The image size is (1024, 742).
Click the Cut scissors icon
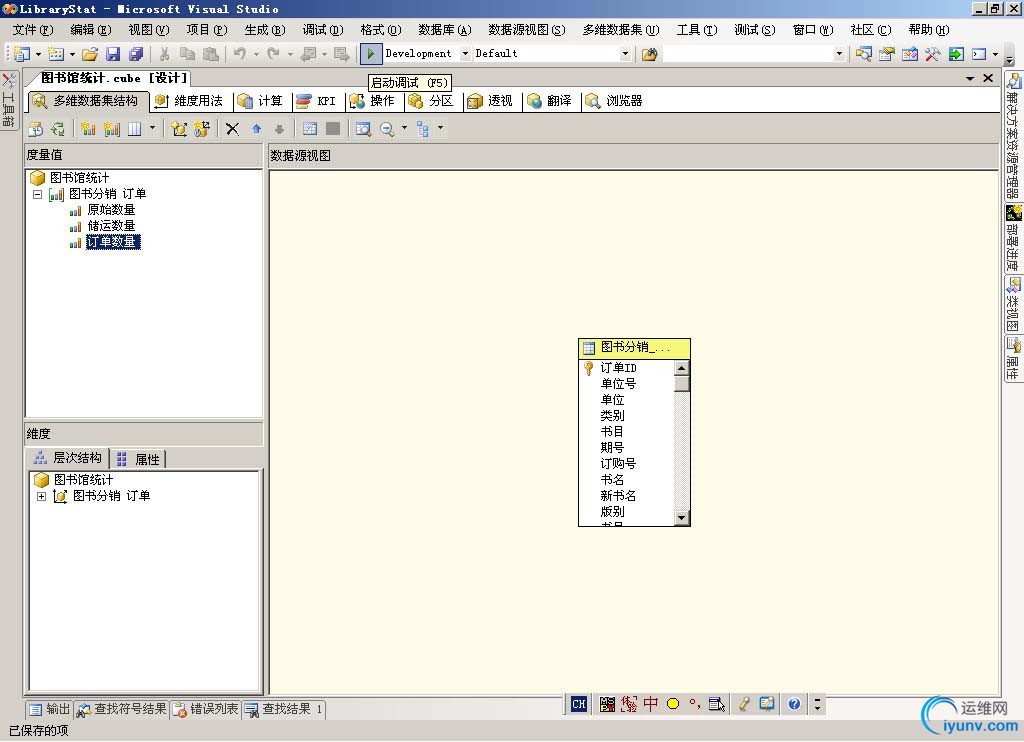click(x=165, y=54)
